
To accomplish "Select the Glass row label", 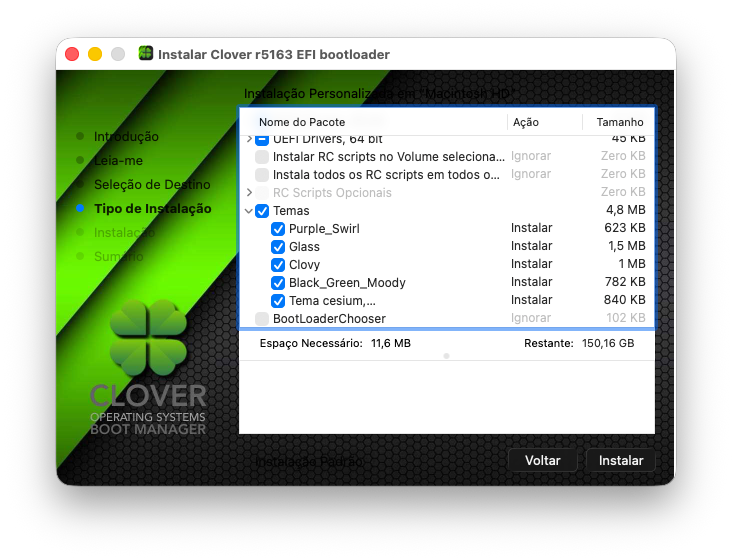I will [304, 247].
